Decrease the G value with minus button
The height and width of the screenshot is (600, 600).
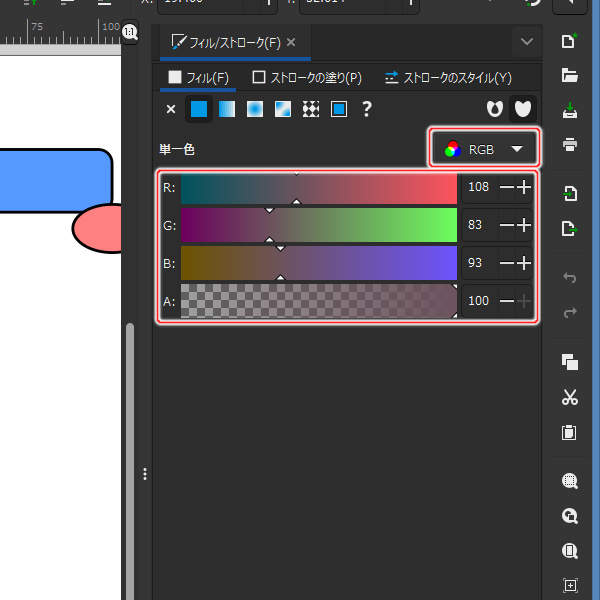(507, 225)
